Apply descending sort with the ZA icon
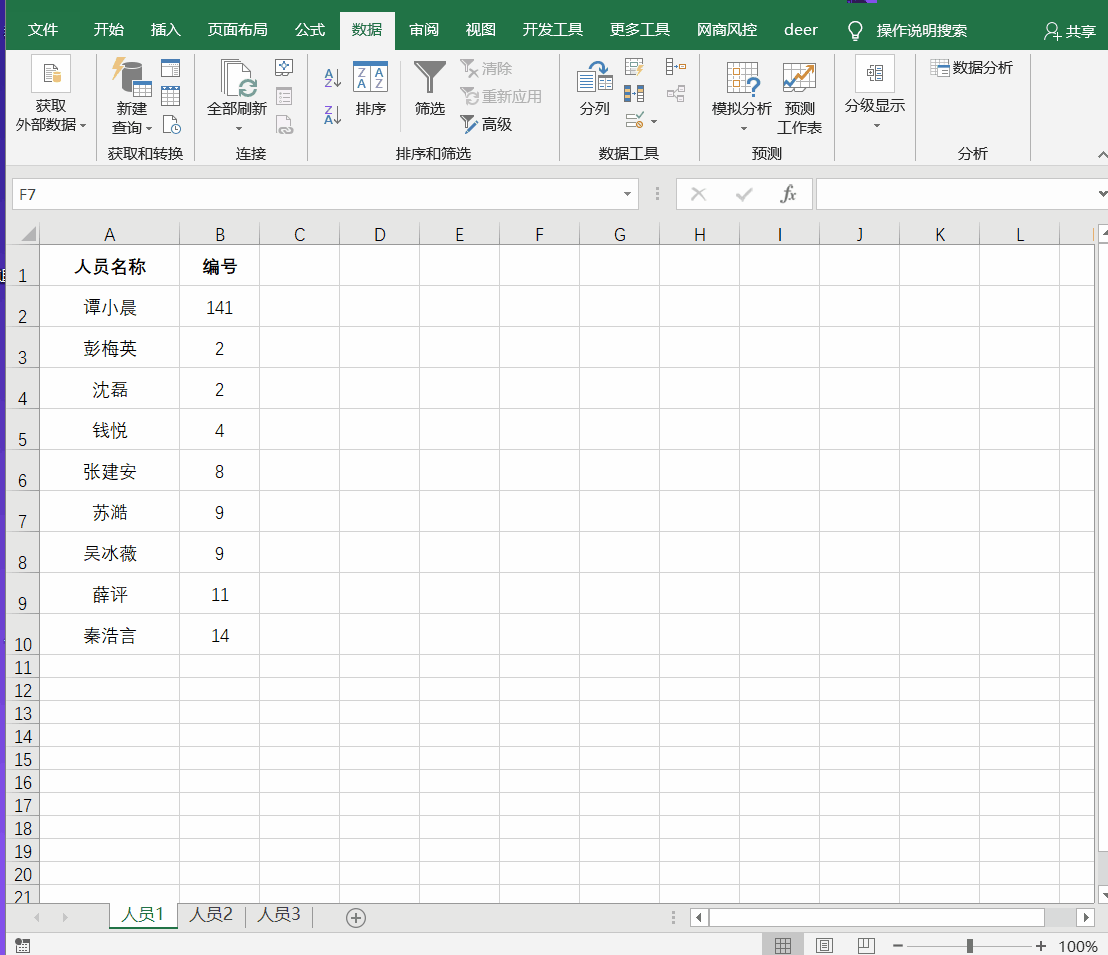 [x=331, y=113]
